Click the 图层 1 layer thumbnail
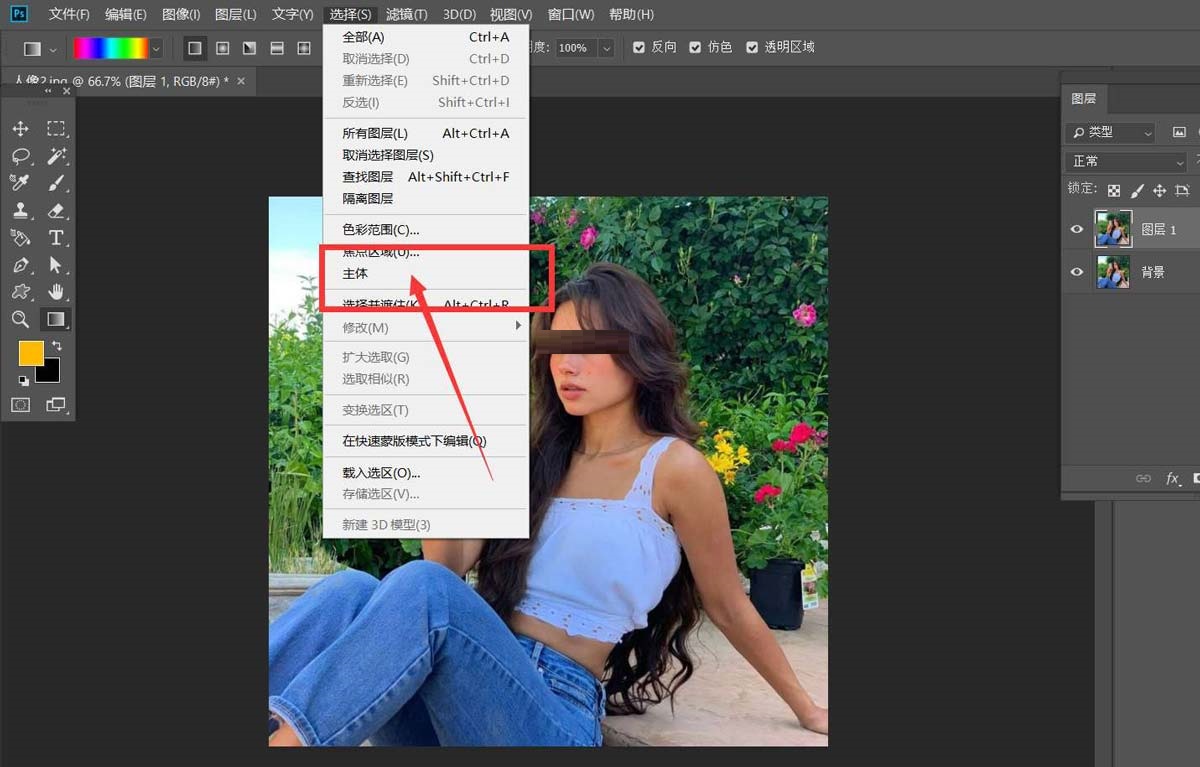This screenshot has height=767, width=1200. 1112,229
